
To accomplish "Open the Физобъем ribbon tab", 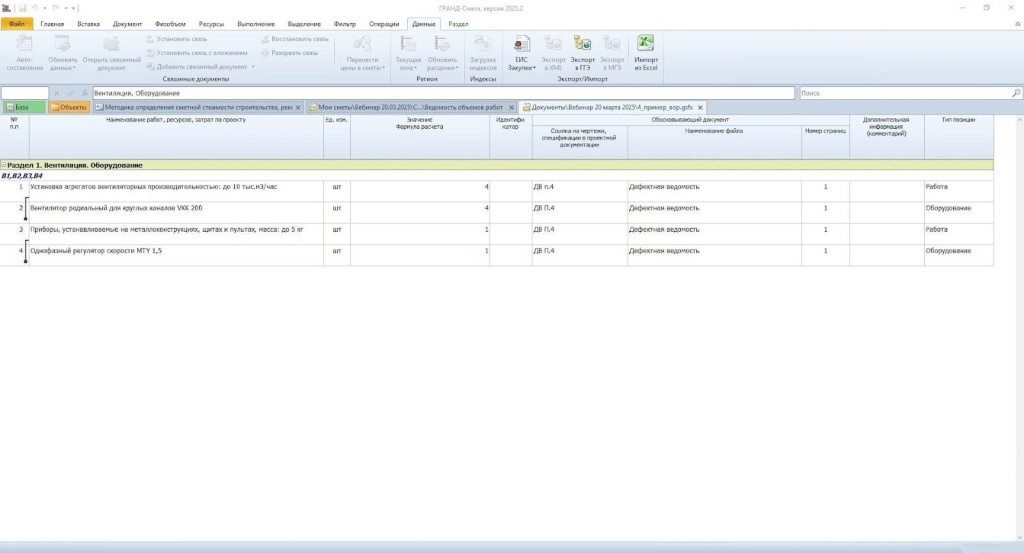I will [170, 24].
